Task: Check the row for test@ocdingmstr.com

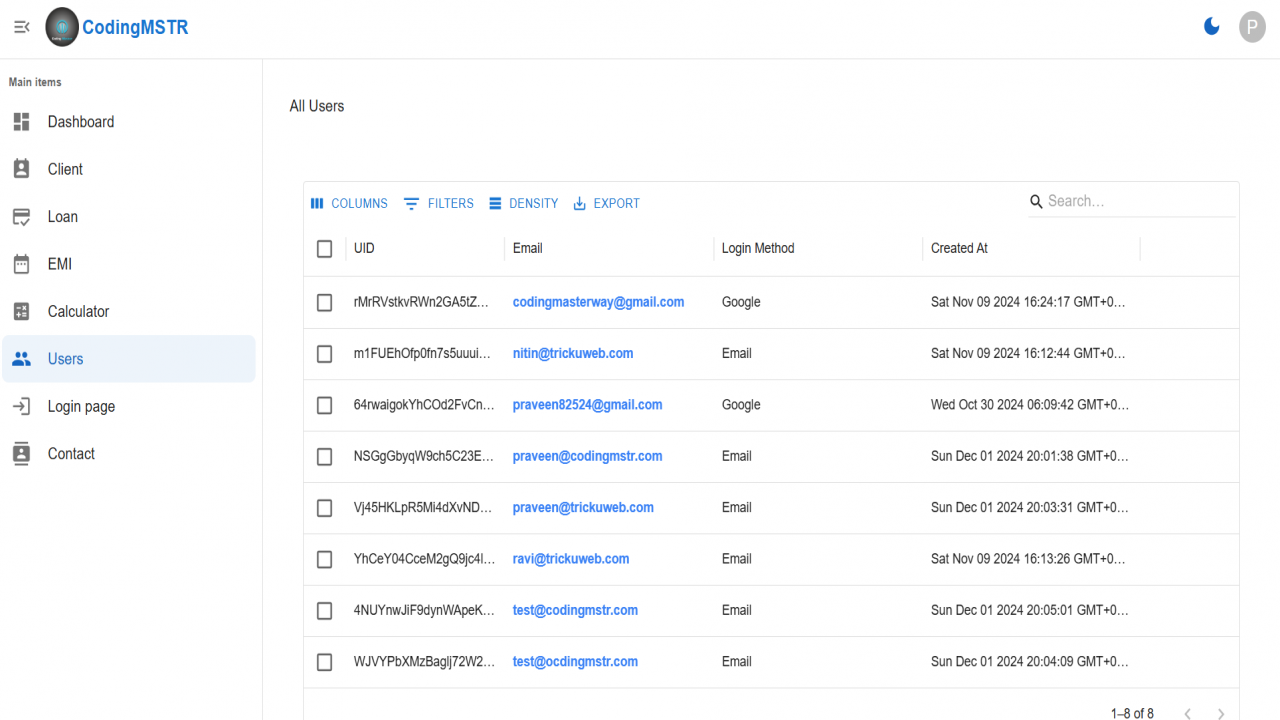Action: click(324, 662)
